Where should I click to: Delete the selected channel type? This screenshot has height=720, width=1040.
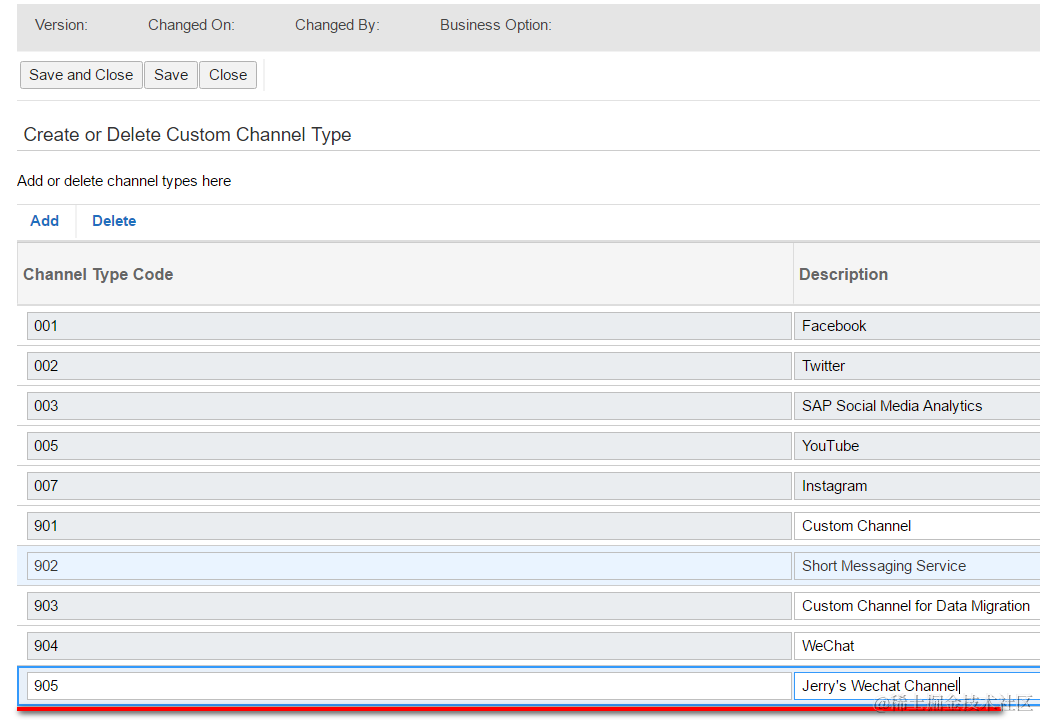114,221
